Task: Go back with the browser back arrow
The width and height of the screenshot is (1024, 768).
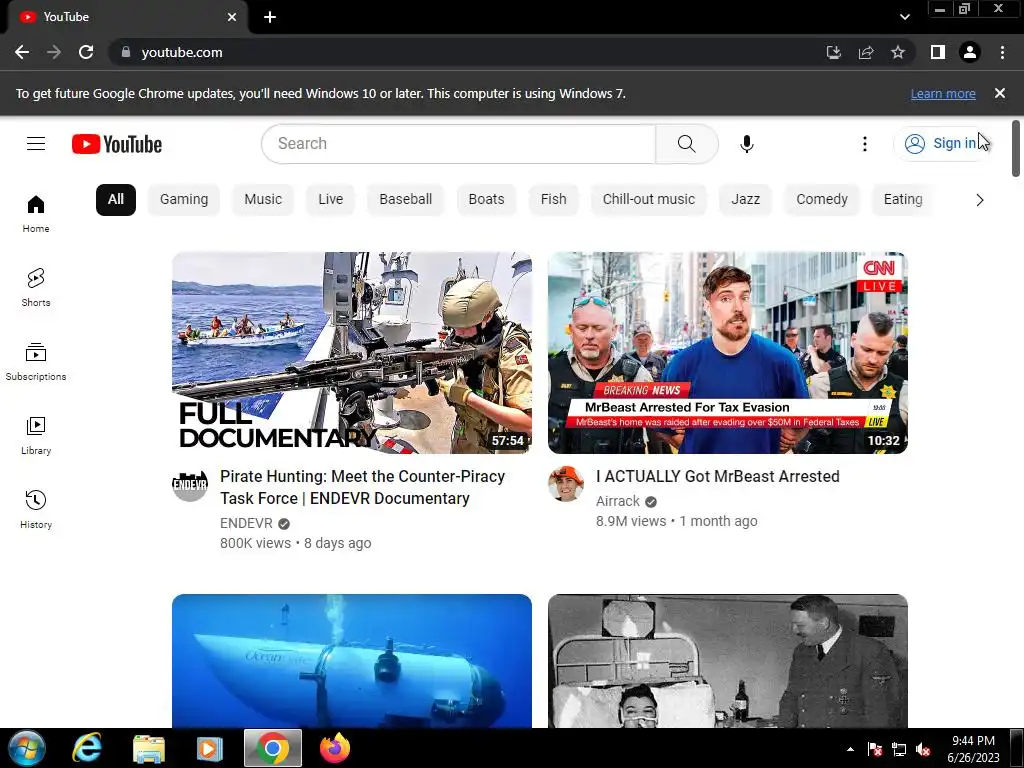Action: (22, 52)
